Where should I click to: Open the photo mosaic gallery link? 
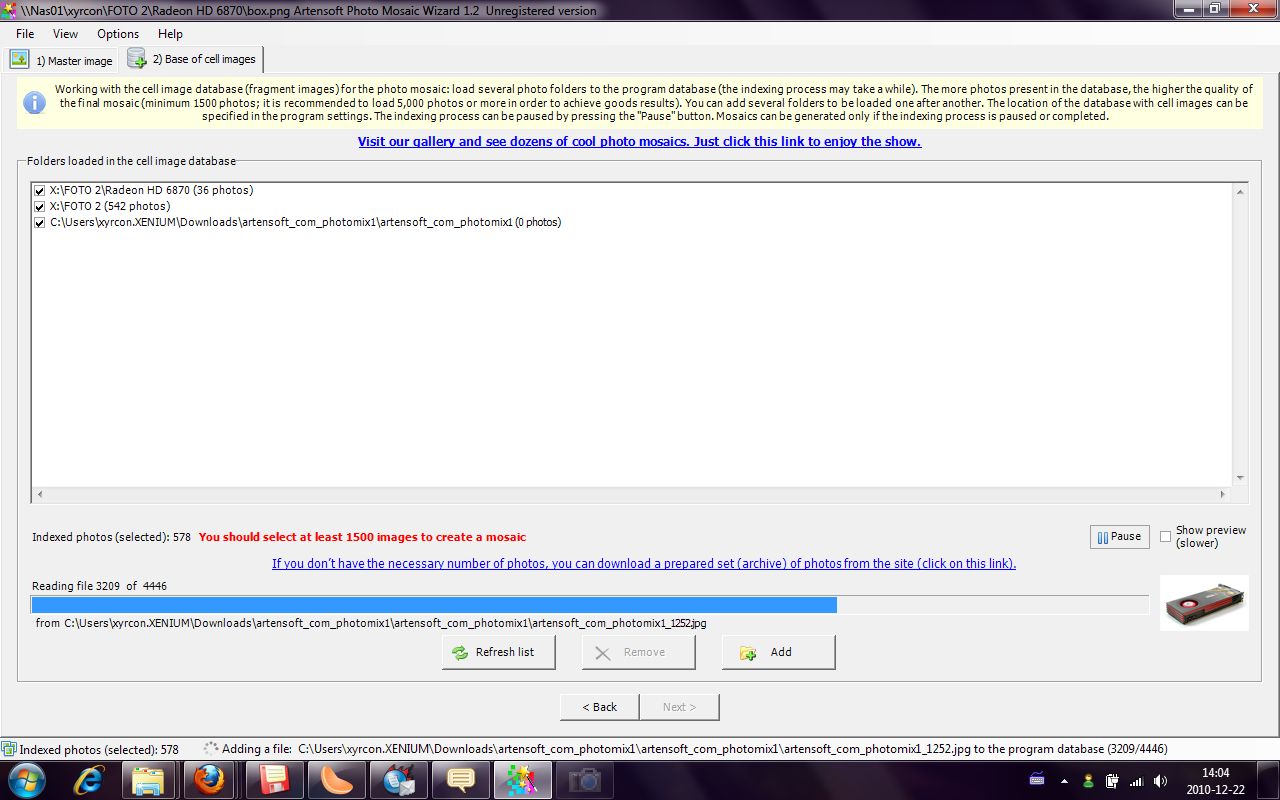[639, 142]
